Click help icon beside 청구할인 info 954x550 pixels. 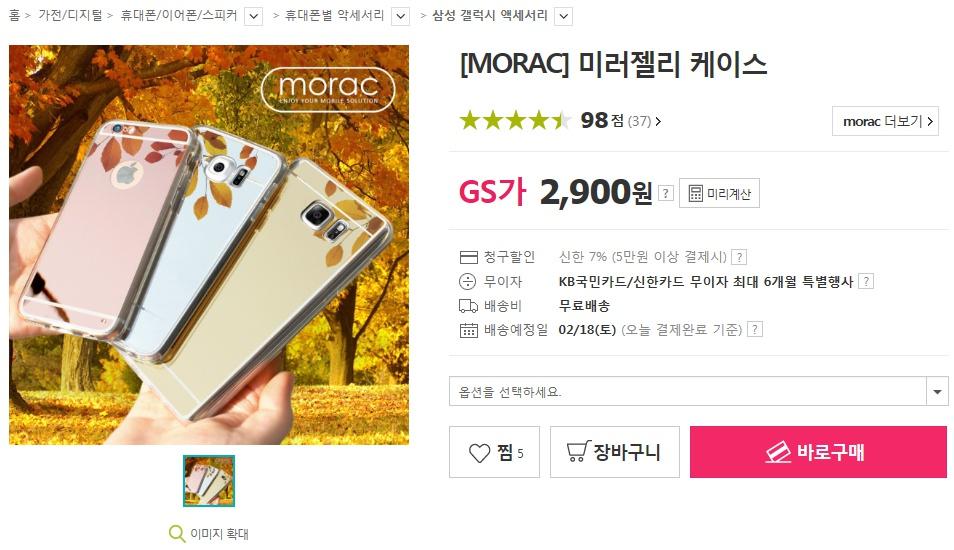(739, 257)
